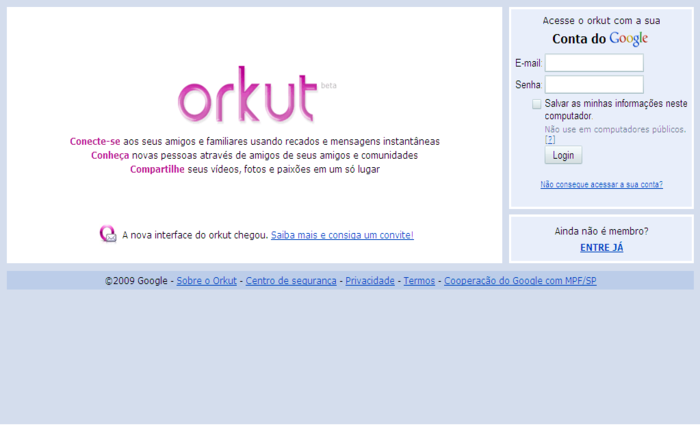The height and width of the screenshot is (425, 700).
Task: Click 'A nova interface do orkut chegou.' text
Action: pyautogui.click(x=195, y=235)
